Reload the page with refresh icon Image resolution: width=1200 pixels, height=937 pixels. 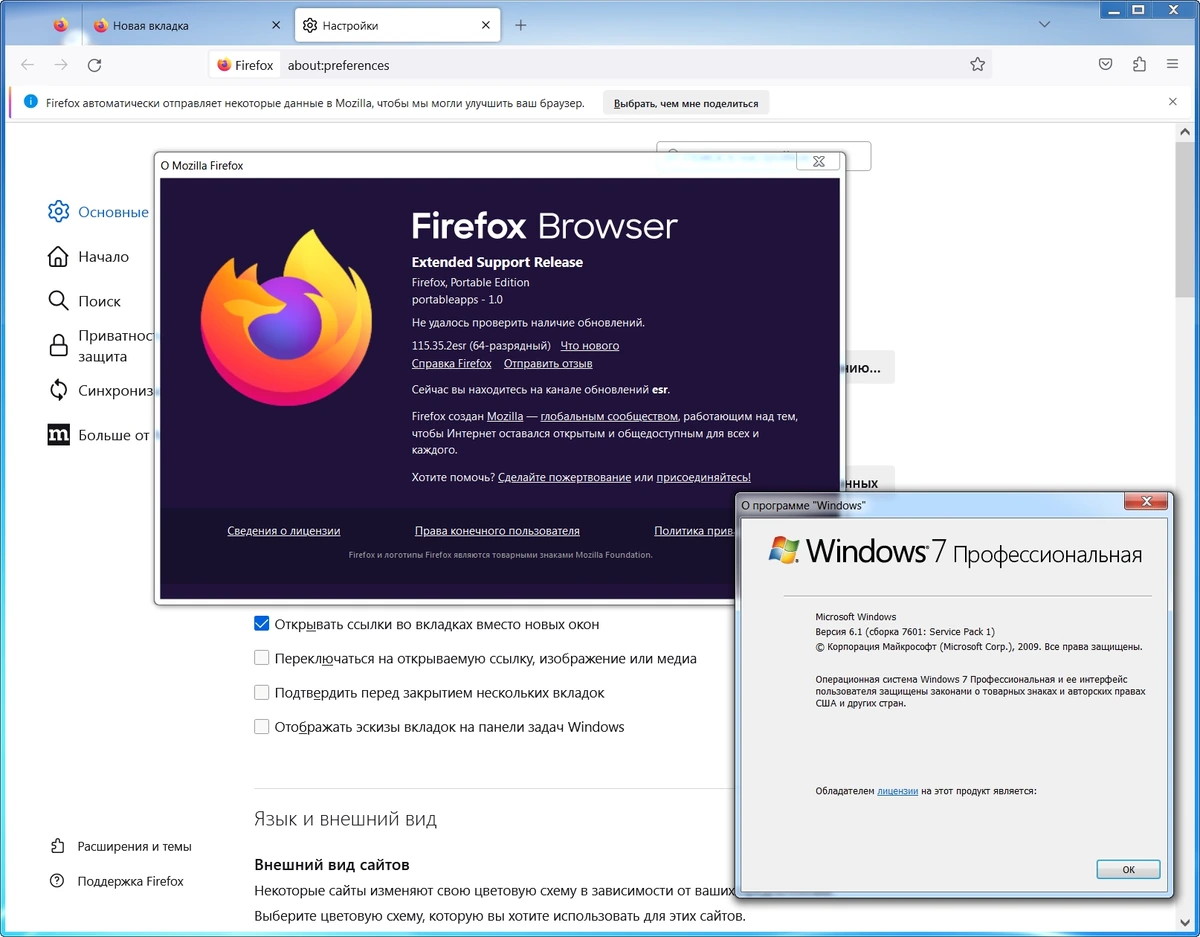[x=94, y=65]
